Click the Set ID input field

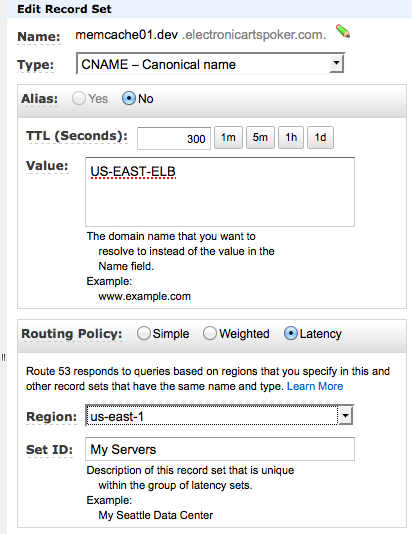220,449
